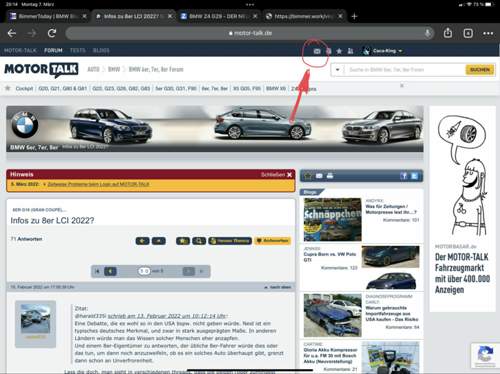The width and height of the screenshot is (500, 374).
Task: Click the SUCHEN search button
Action: click(480, 70)
